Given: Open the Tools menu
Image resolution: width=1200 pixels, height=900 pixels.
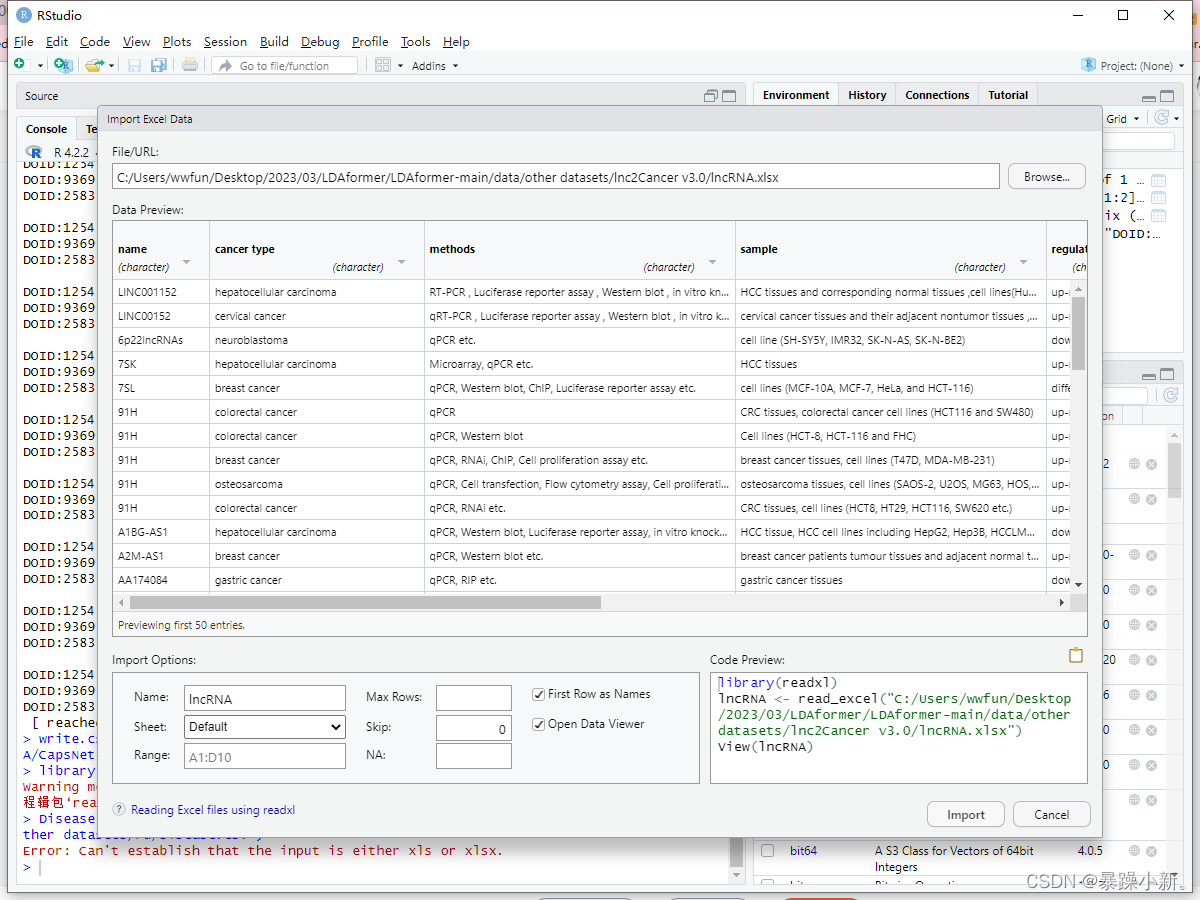Looking at the screenshot, I should click(415, 42).
